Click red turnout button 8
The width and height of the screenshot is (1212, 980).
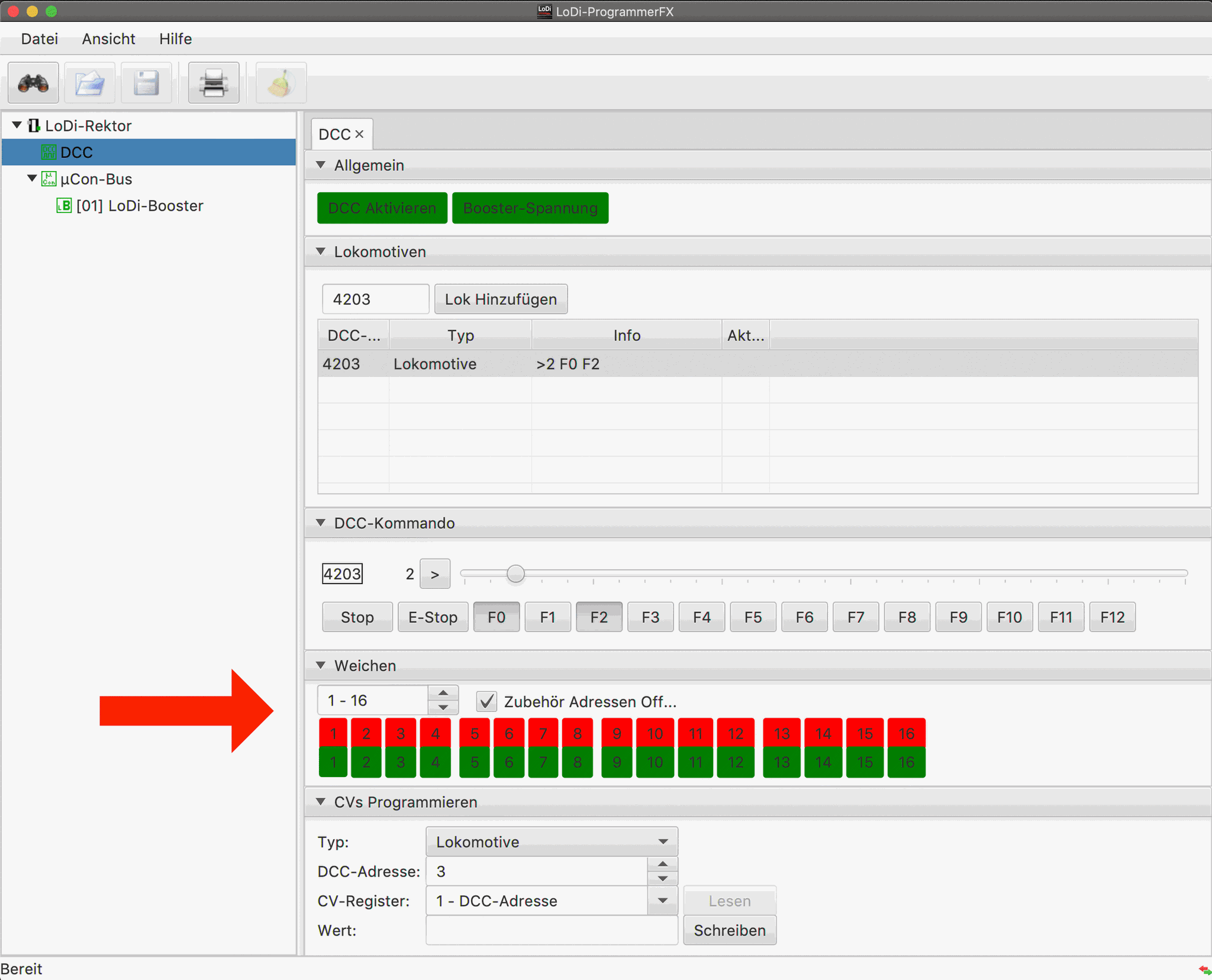(x=578, y=733)
